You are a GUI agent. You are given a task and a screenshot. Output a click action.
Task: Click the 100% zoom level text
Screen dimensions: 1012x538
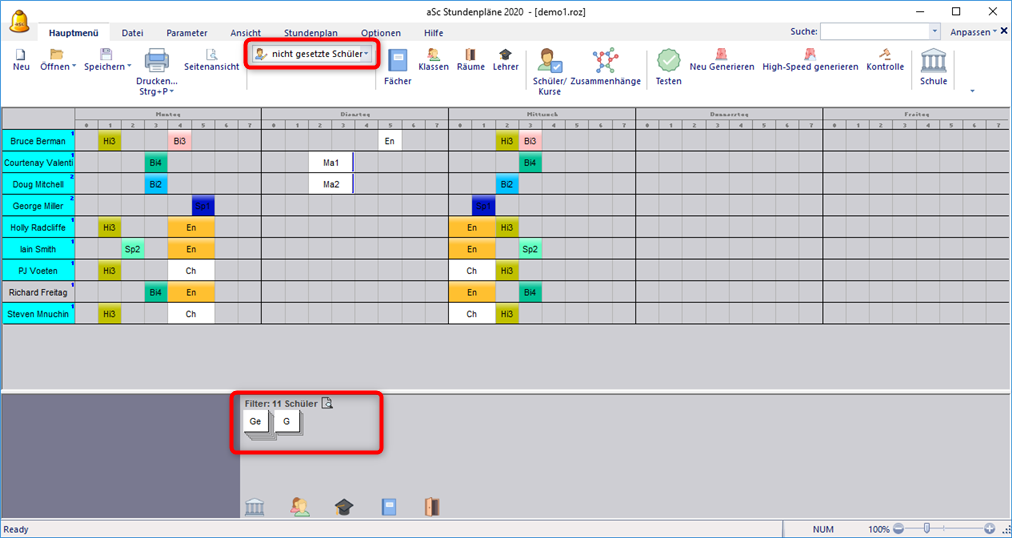tap(878, 529)
